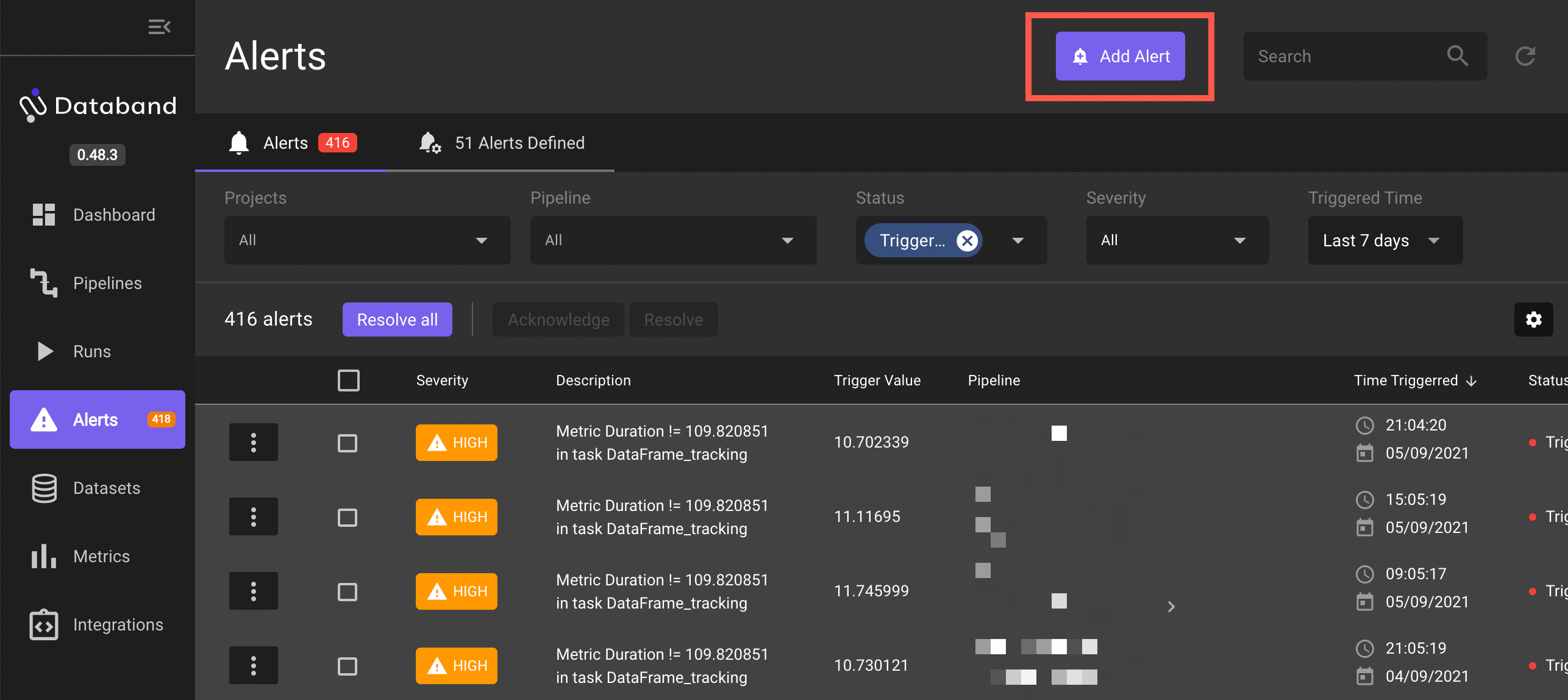Open three-dot menu of first alert row
Viewport: 1568px width, 700px height.
click(254, 442)
